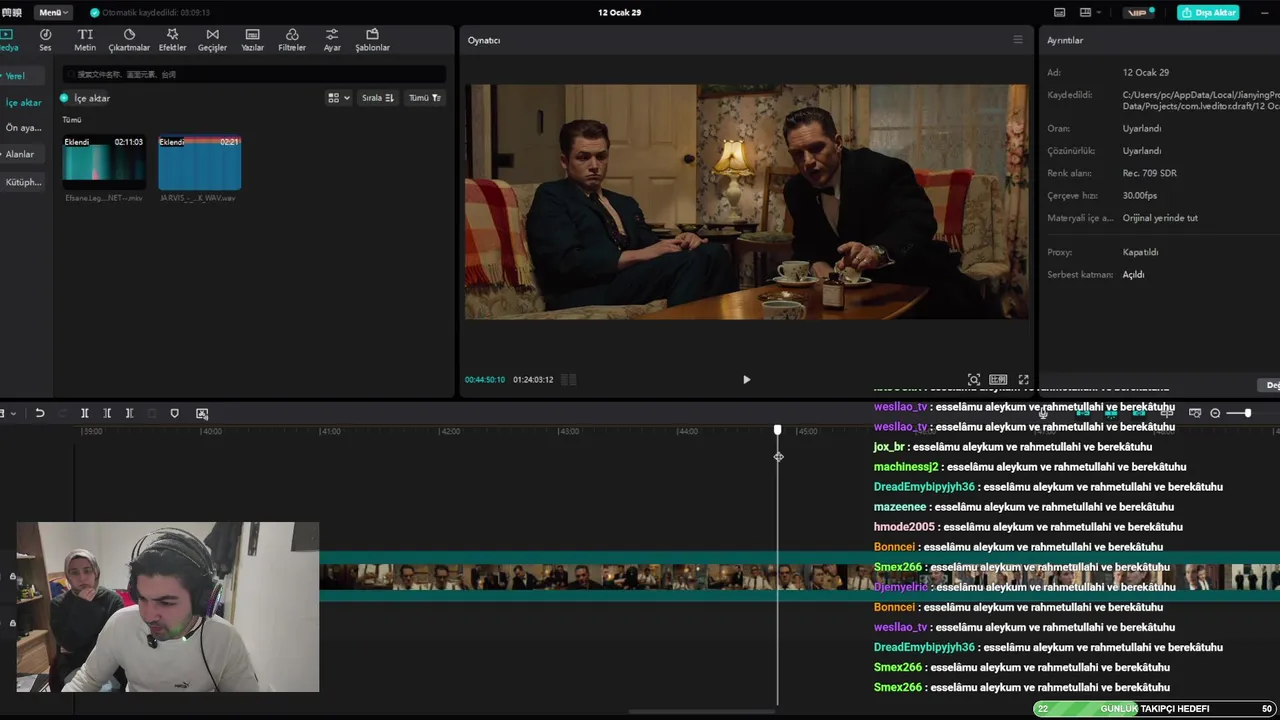Viewport: 1280px width, 720px height.
Task: Click the keyboard shortcuts icon
Action: 1059,13
